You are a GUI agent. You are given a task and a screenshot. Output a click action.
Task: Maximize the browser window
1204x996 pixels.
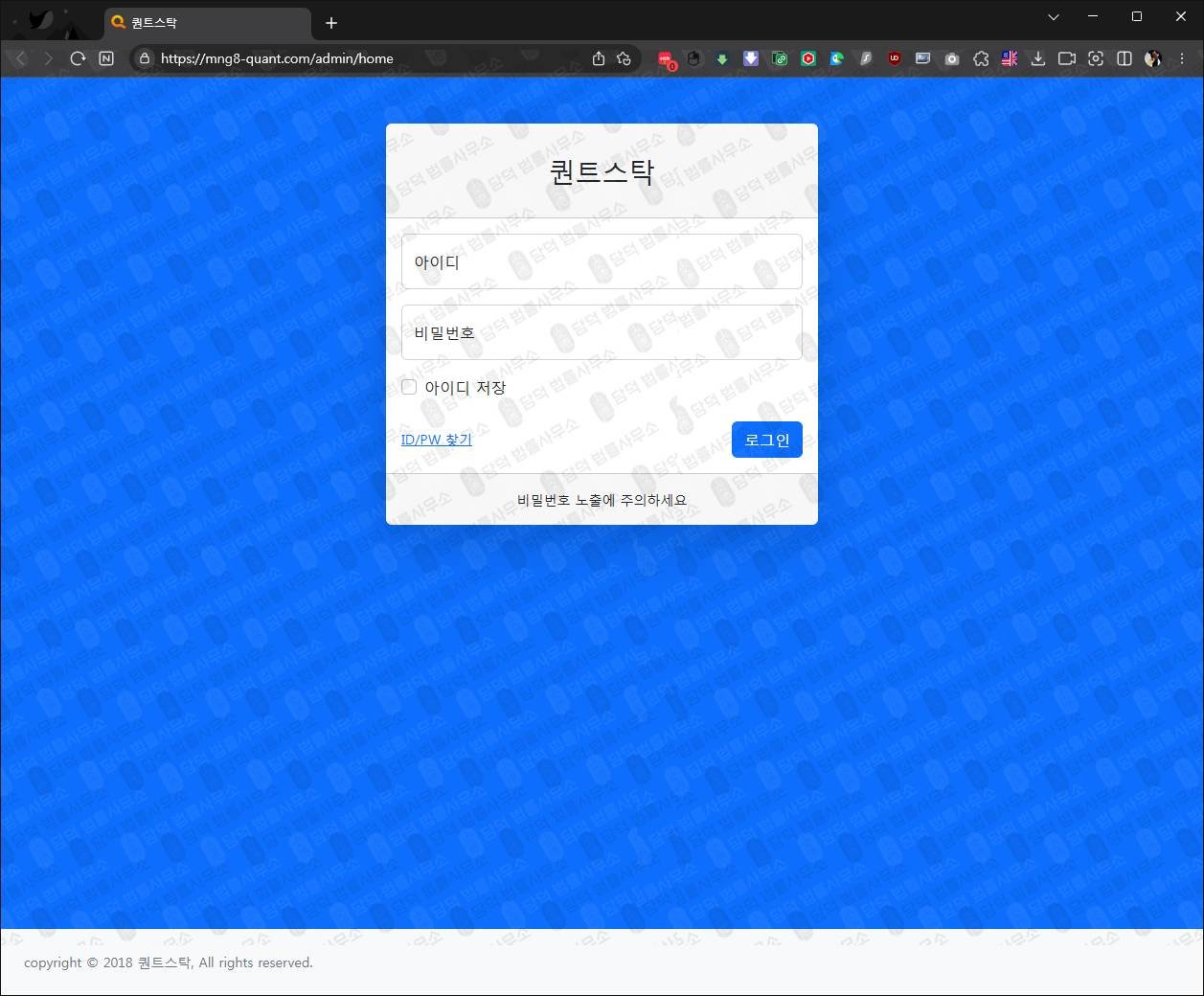tap(1137, 16)
